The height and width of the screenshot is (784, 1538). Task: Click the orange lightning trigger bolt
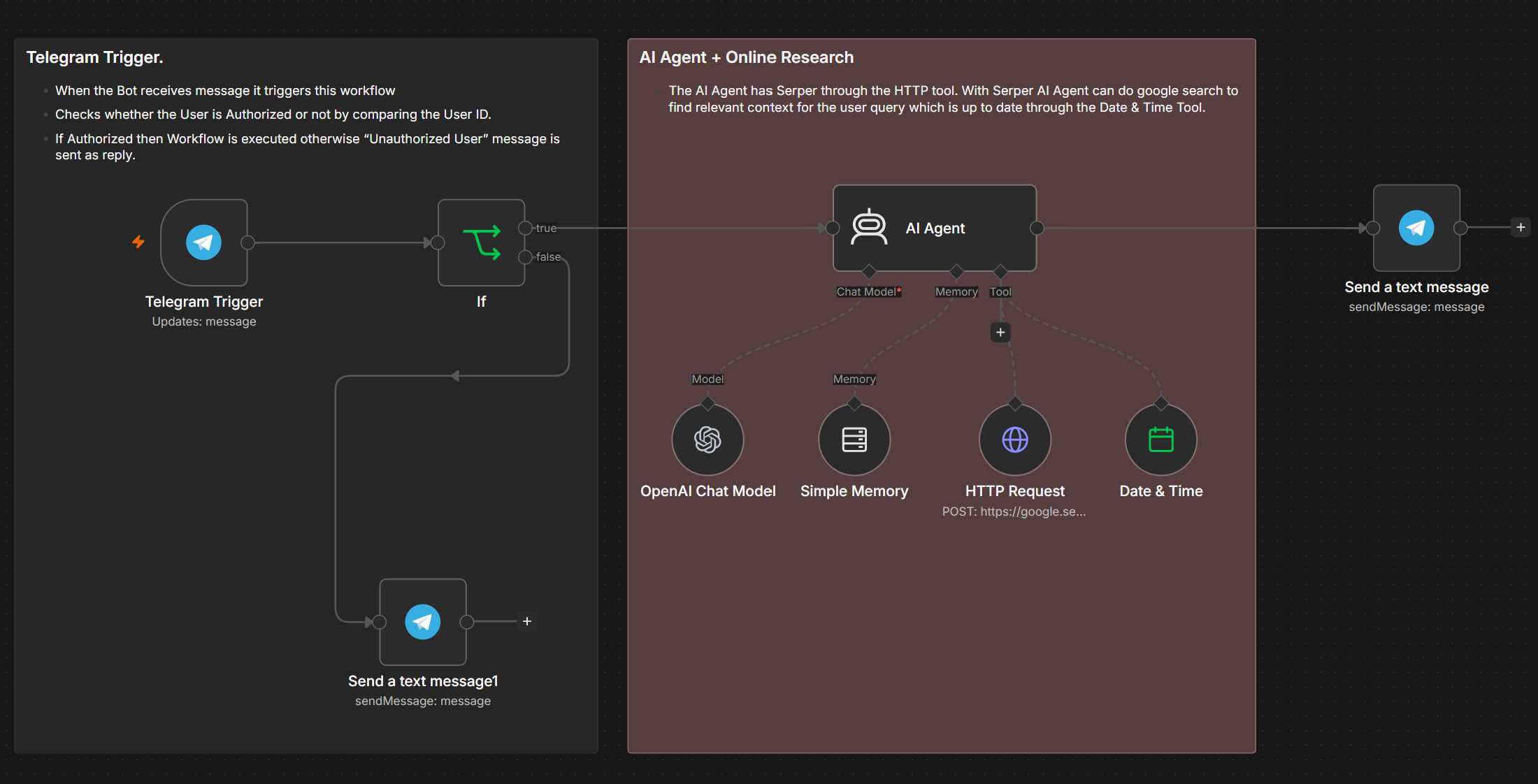click(x=138, y=242)
